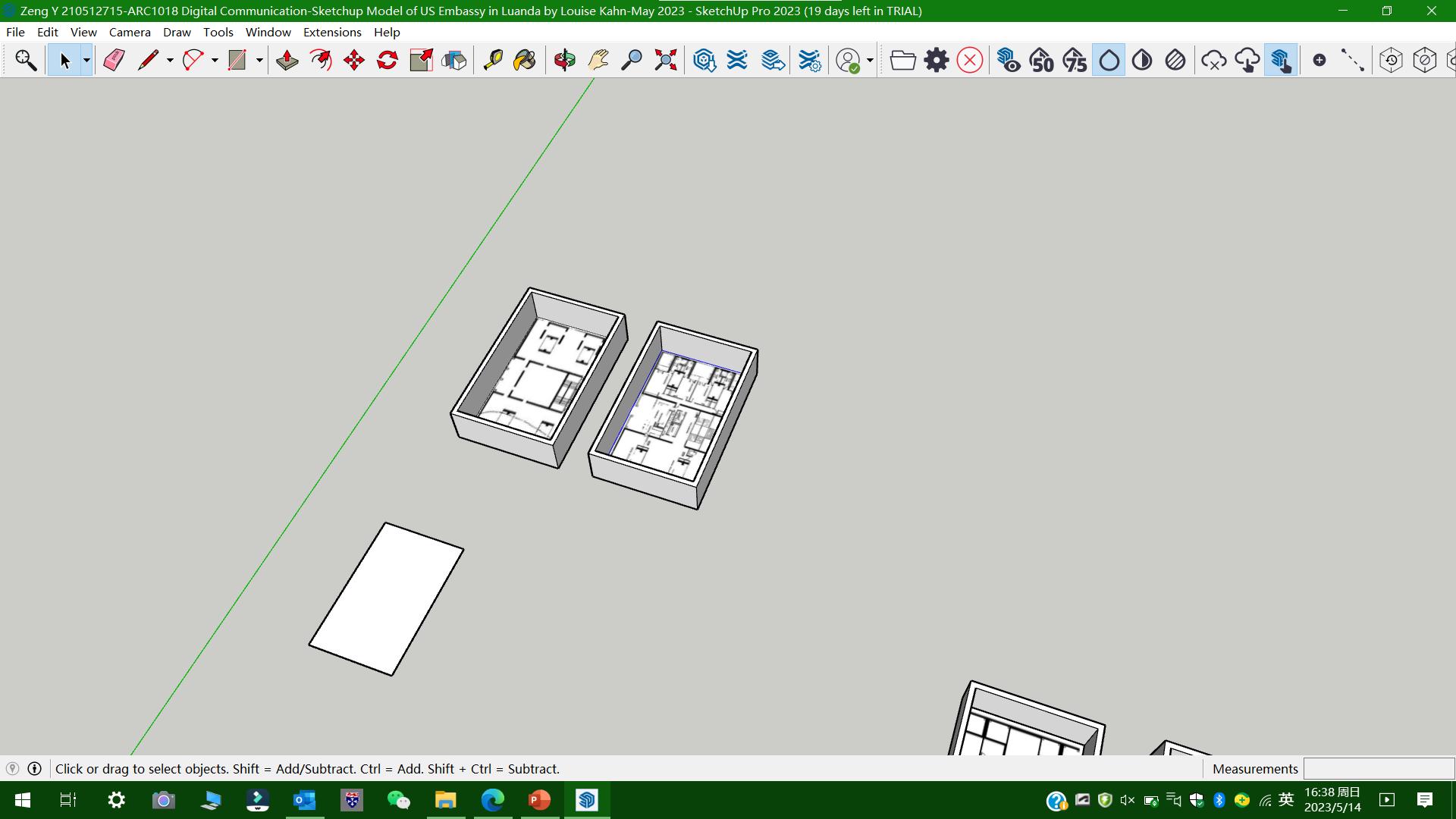
Task: Select the Move tool
Action: tap(354, 60)
